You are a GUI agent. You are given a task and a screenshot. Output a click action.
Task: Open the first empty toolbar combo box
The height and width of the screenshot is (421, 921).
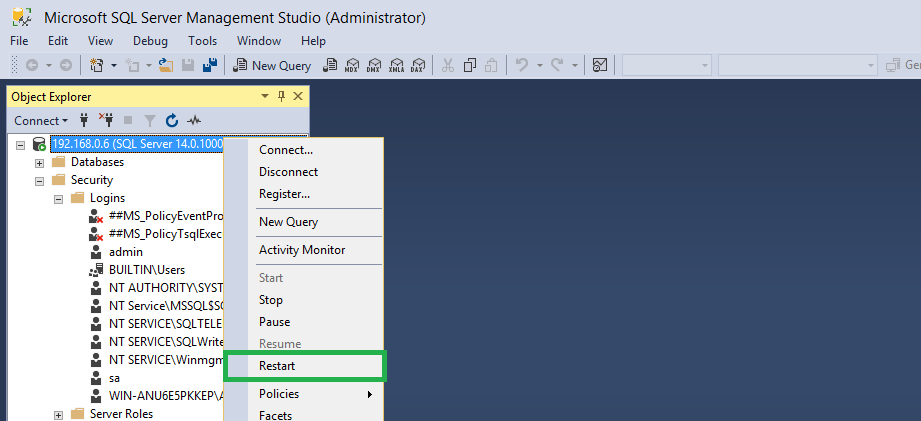coord(667,65)
